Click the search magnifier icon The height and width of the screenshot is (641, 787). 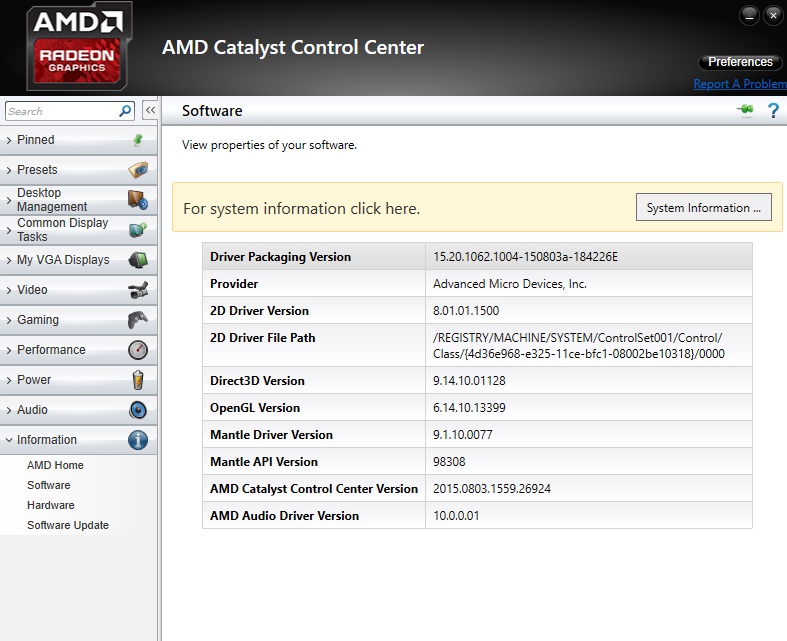[x=125, y=111]
